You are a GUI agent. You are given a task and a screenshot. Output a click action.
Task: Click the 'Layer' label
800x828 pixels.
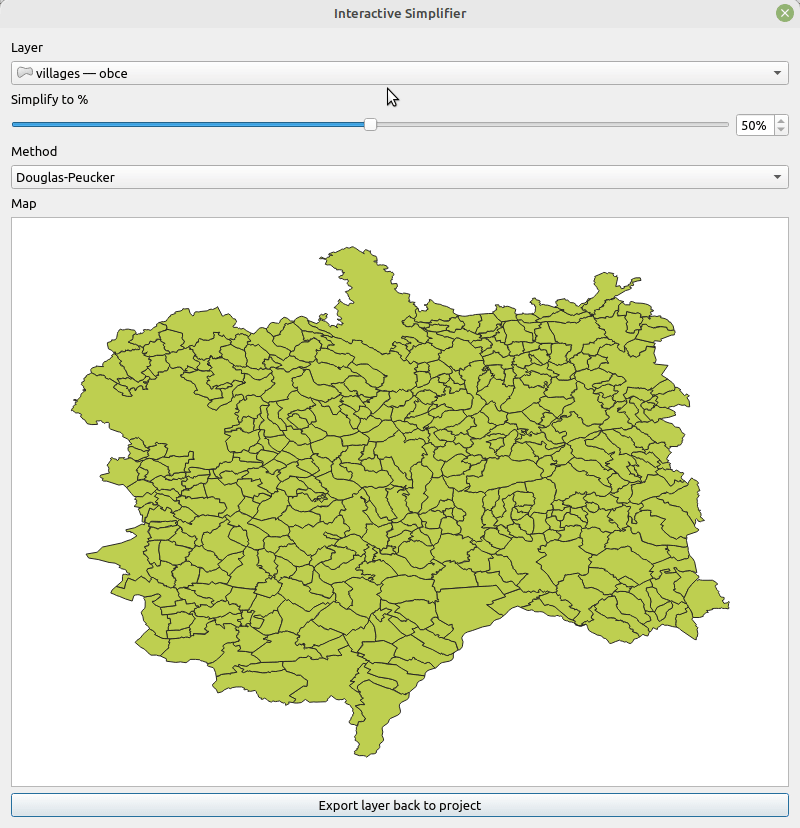point(27,48)
